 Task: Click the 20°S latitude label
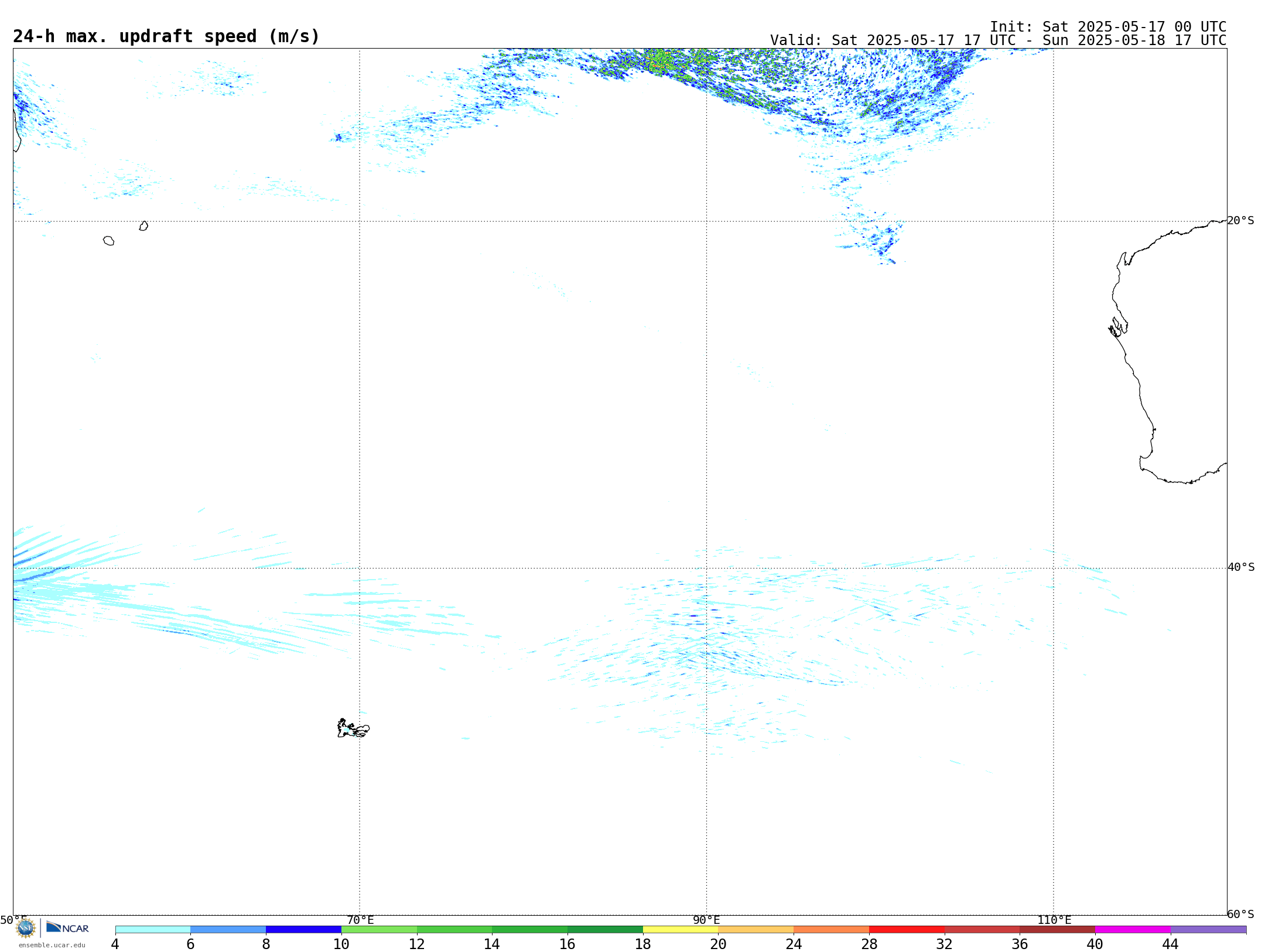click(1240, 221)
